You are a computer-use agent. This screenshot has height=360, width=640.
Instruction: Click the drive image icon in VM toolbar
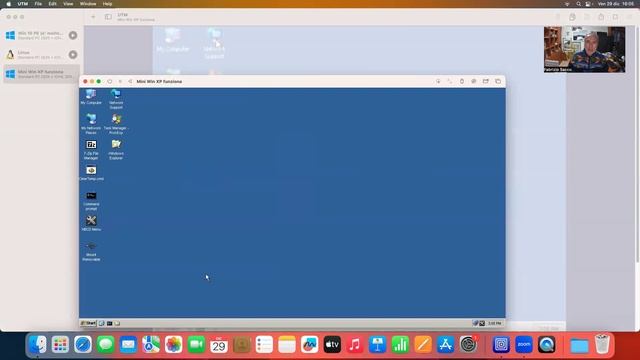473,82
